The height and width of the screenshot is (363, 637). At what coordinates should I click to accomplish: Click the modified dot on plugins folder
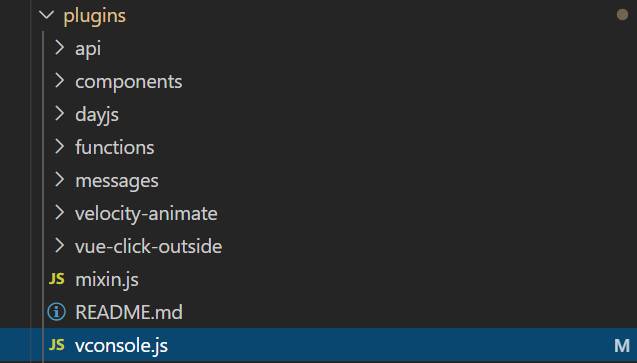point(622,15)
